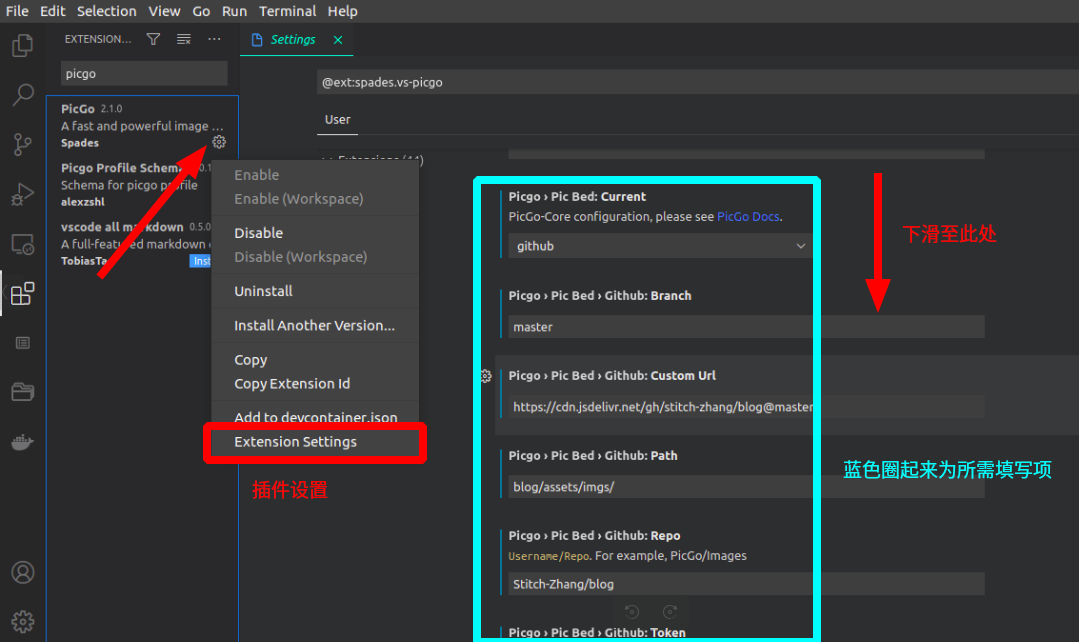Screen dimensions: 1079x642
Task: Open the Accounts icon in the activity bar
Action: point(22,572)
